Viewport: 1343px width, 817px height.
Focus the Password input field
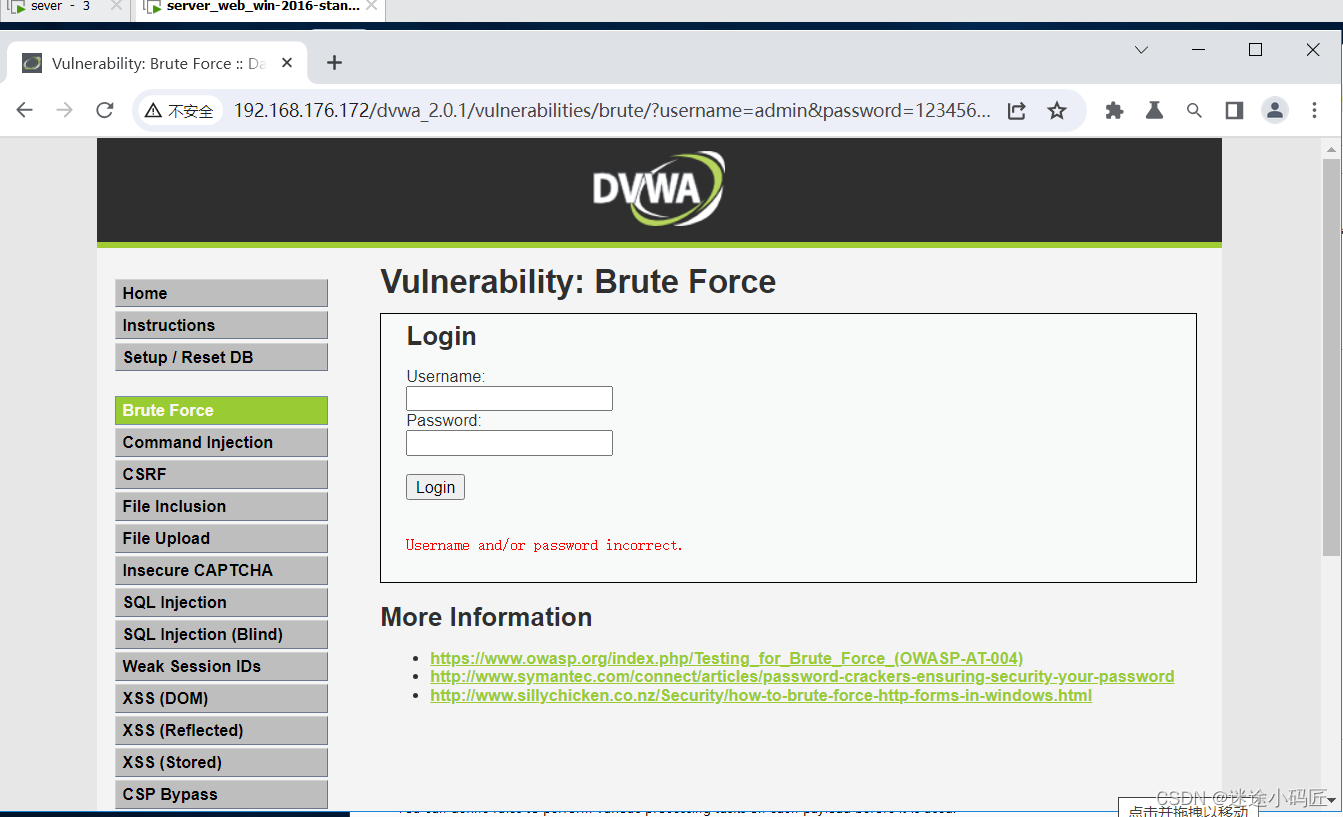(x=509, y=443)
